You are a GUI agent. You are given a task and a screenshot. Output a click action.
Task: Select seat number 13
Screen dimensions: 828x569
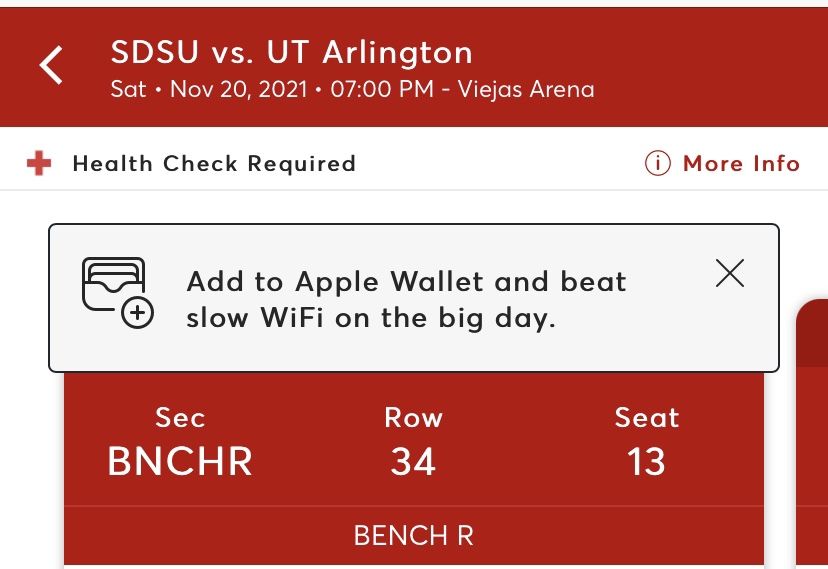tap(647, 462)
